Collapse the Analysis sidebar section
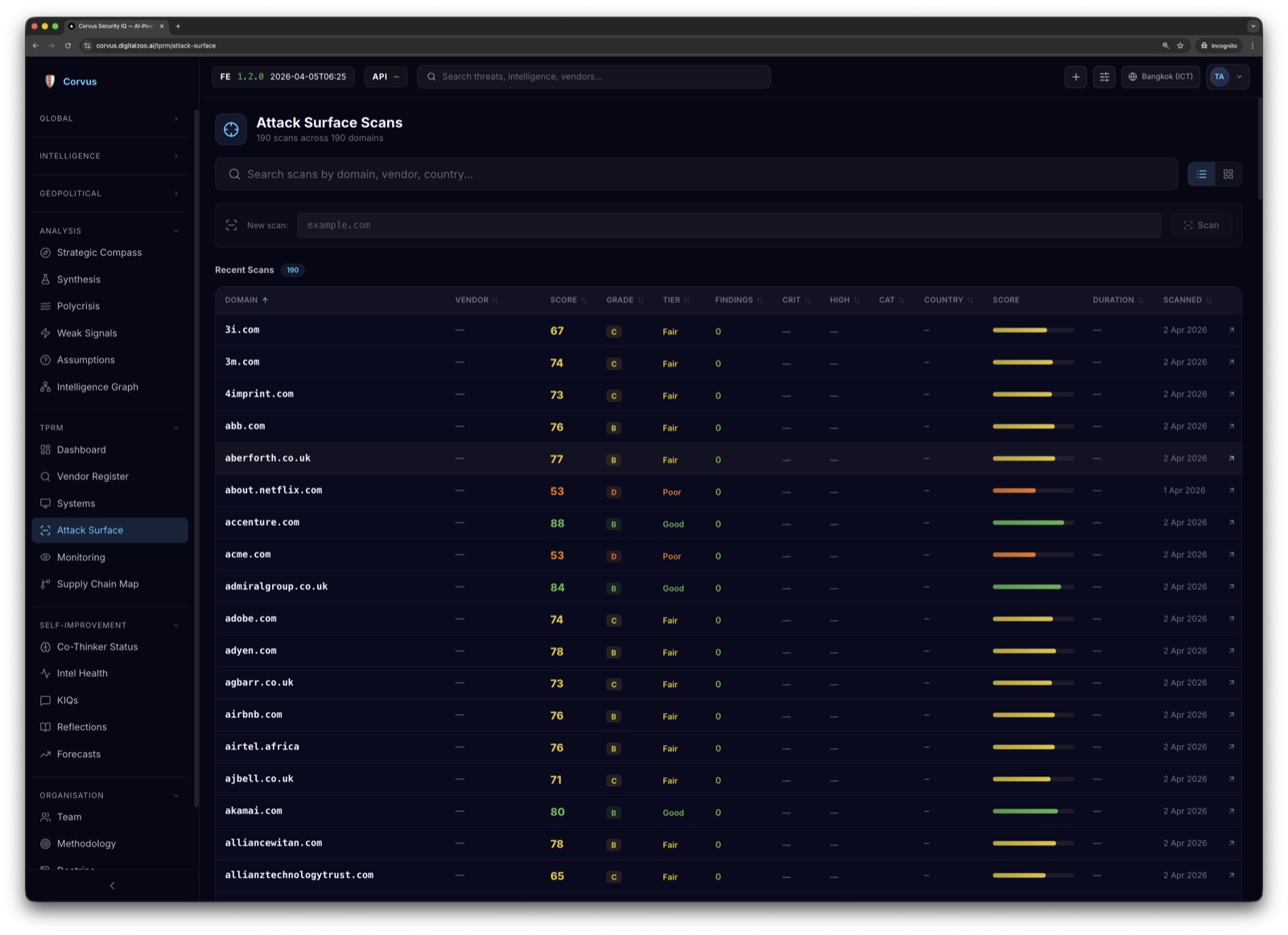1288x935 pixels. pos(109,231)
